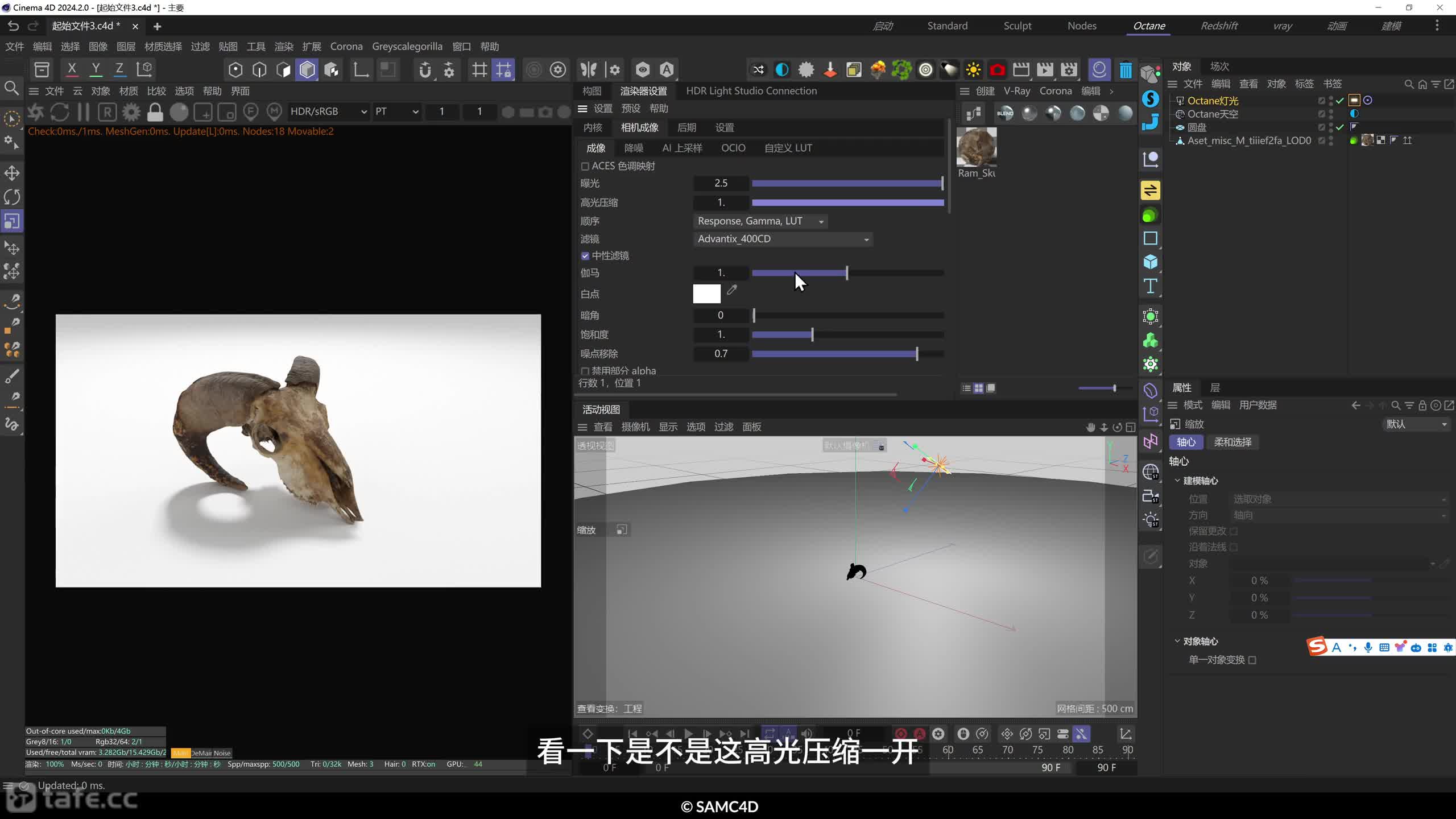Open the 渲染 menu in menu bar

(284, 47)
